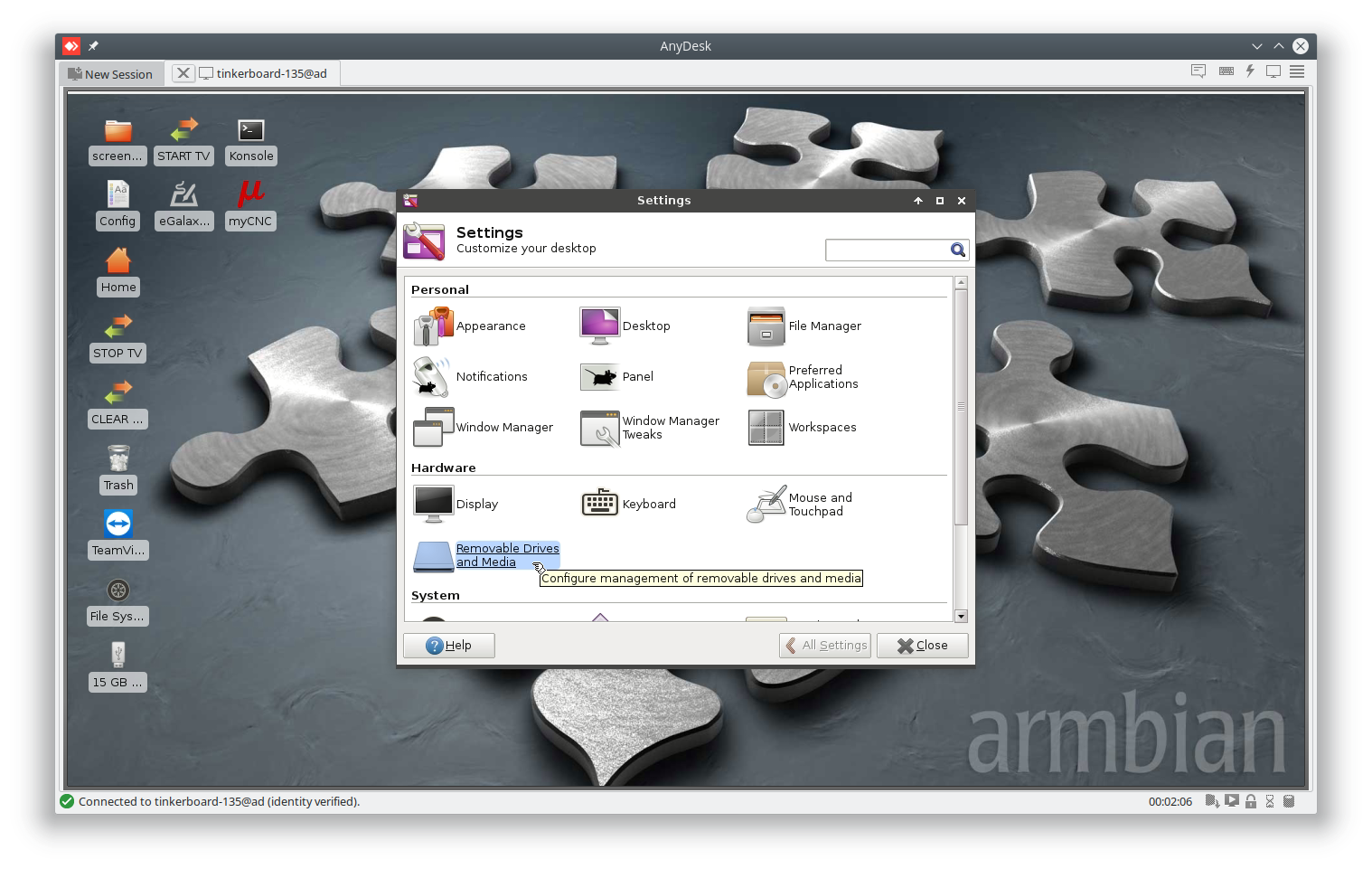Open Display settings

[x=456, y=505]
